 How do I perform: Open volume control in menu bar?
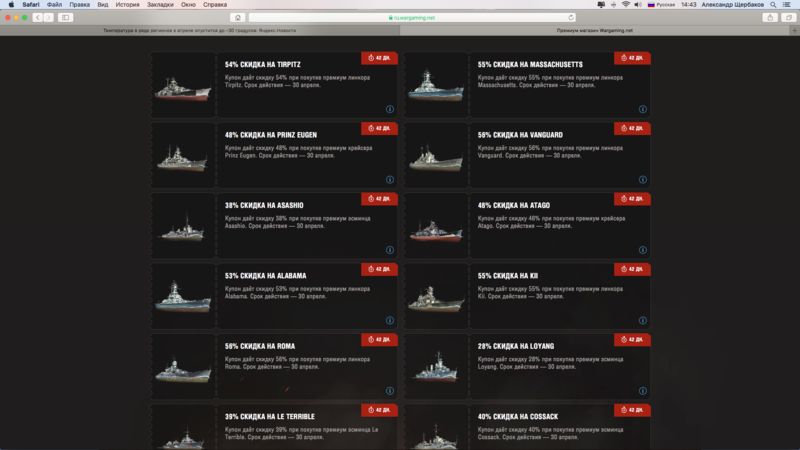tap(638, 5)
